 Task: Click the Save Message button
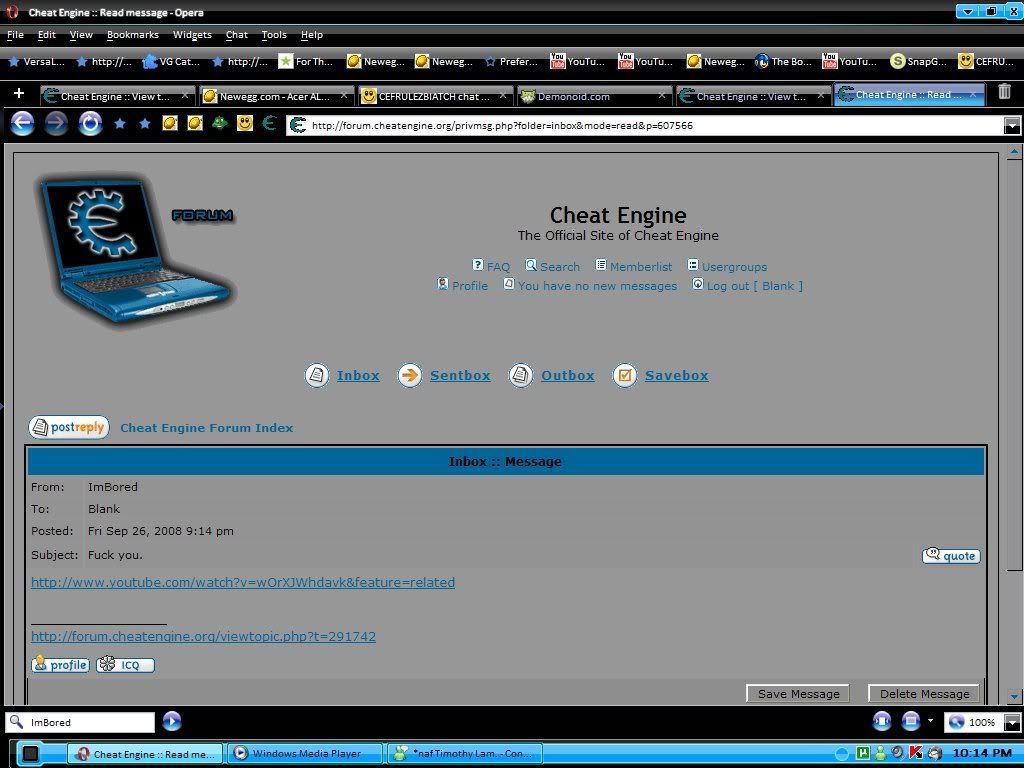click(798, 694)
